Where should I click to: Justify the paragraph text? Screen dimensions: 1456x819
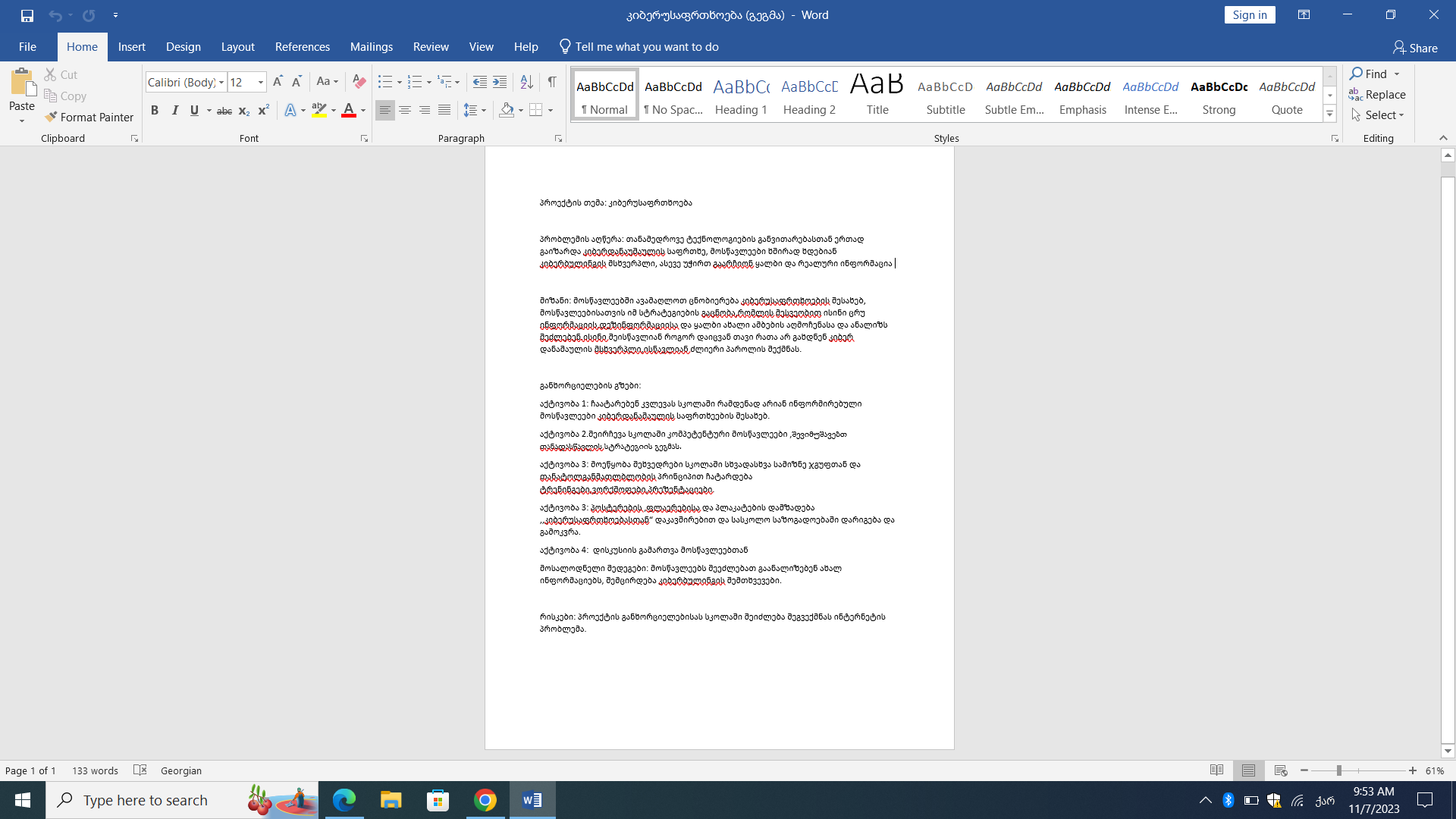click(x=444, y=111)
